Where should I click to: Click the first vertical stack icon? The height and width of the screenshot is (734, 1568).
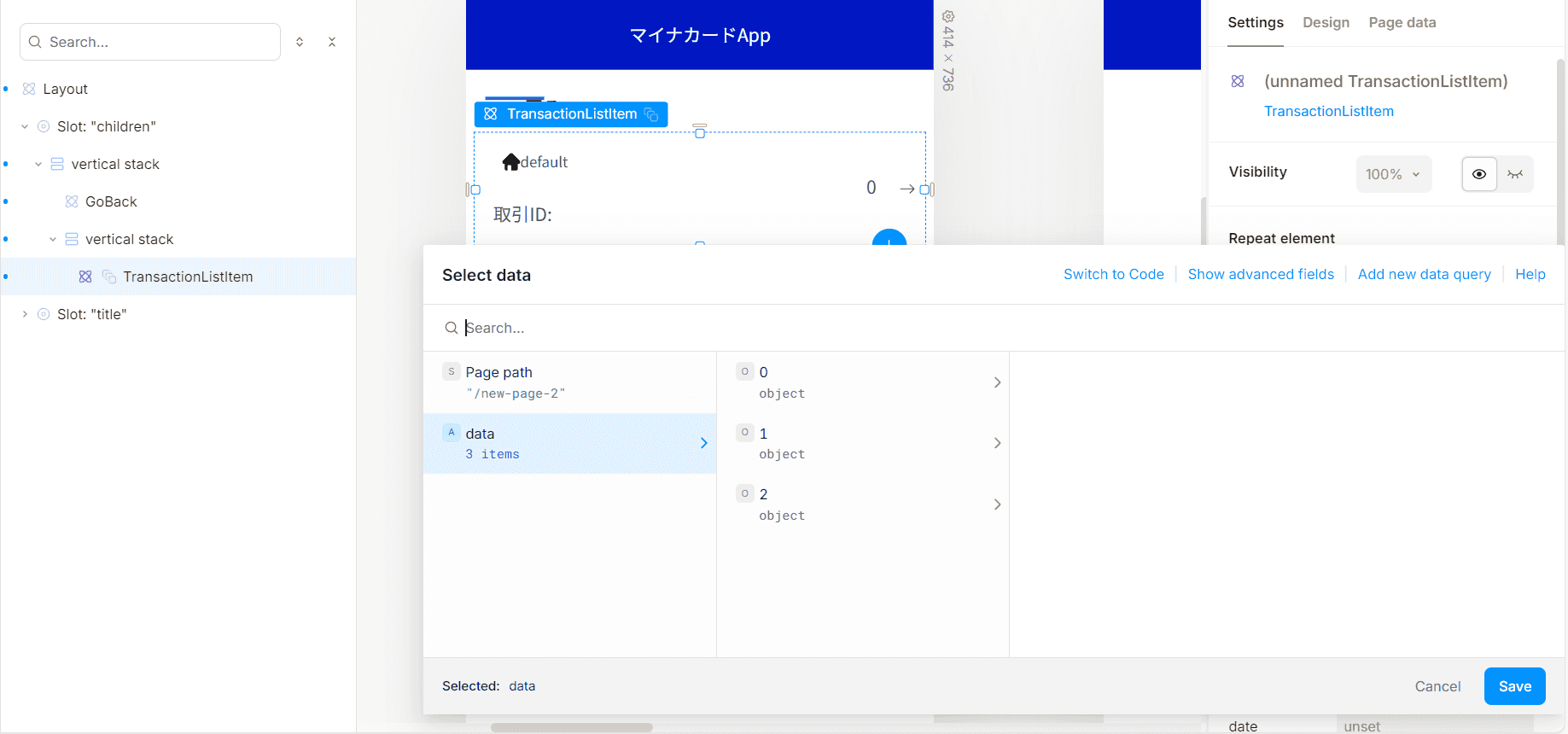57,164
